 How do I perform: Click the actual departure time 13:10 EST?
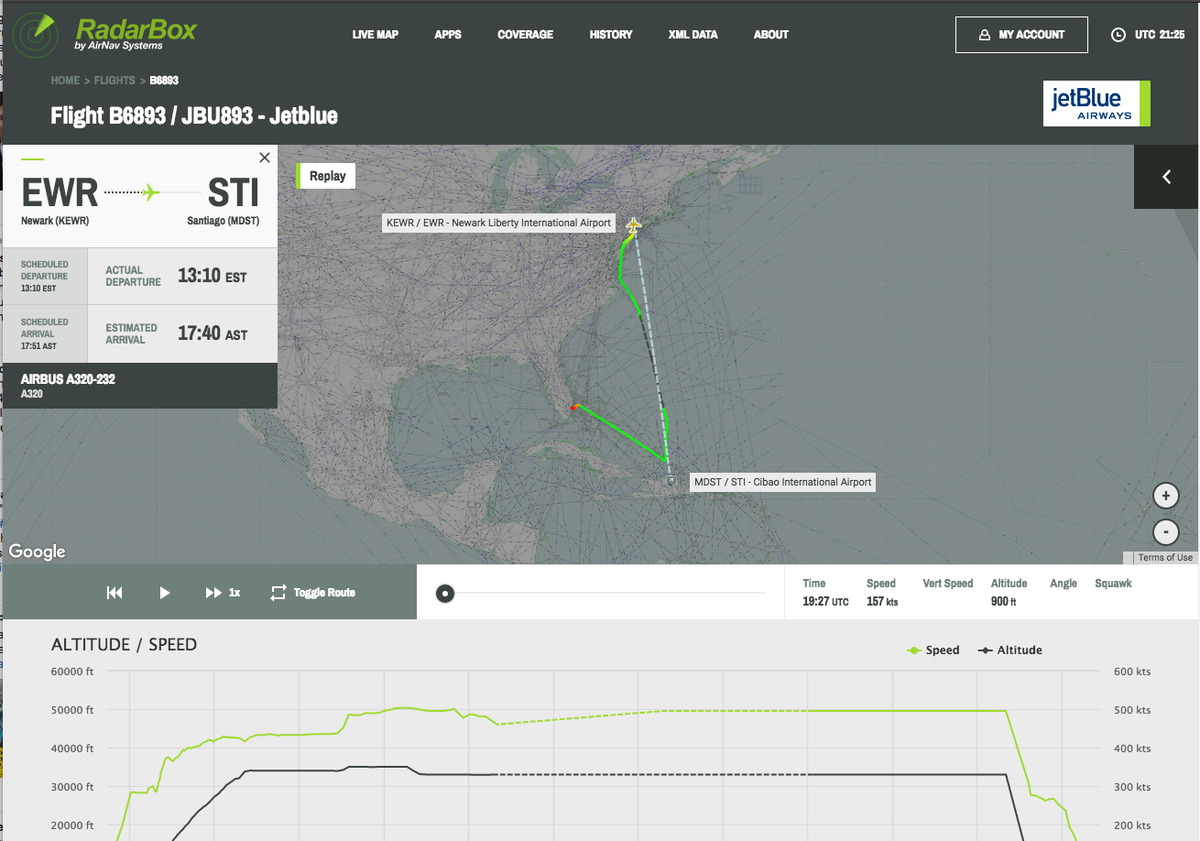coord(212,276)
